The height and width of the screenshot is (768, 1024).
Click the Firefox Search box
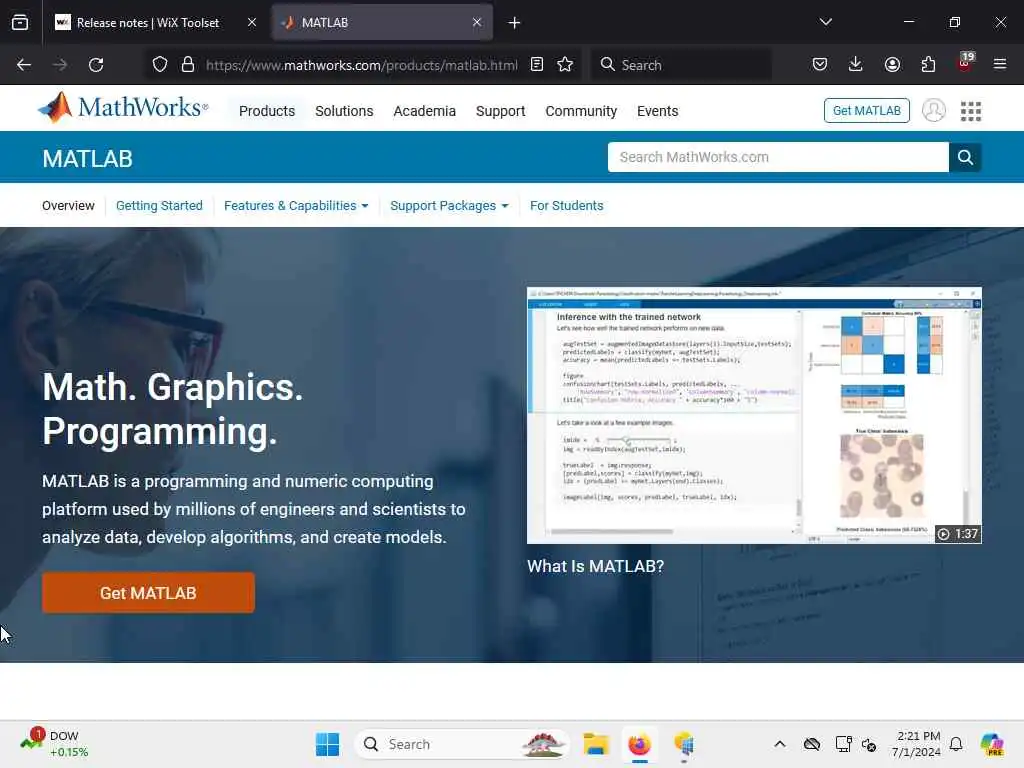click(682, 65)
